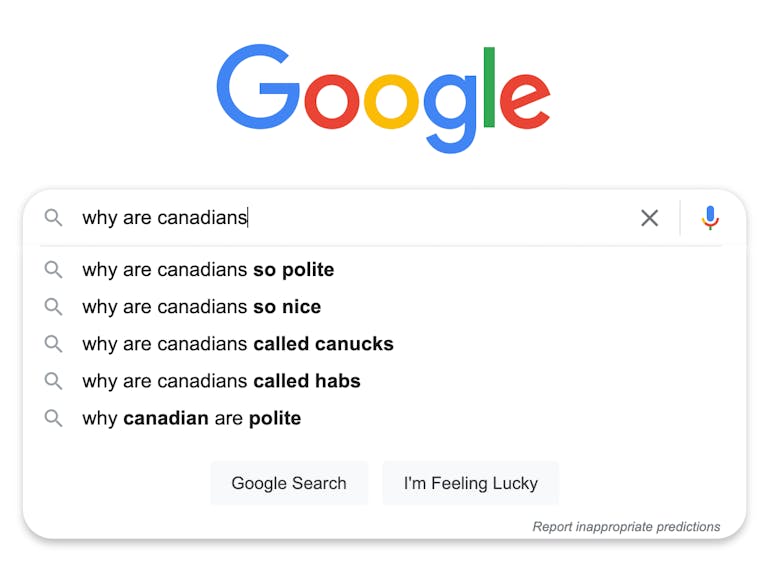This screenshot has height=569, width=768.
Task: Select suggestion "why are canadians so nice"
Action: point(201,307)
